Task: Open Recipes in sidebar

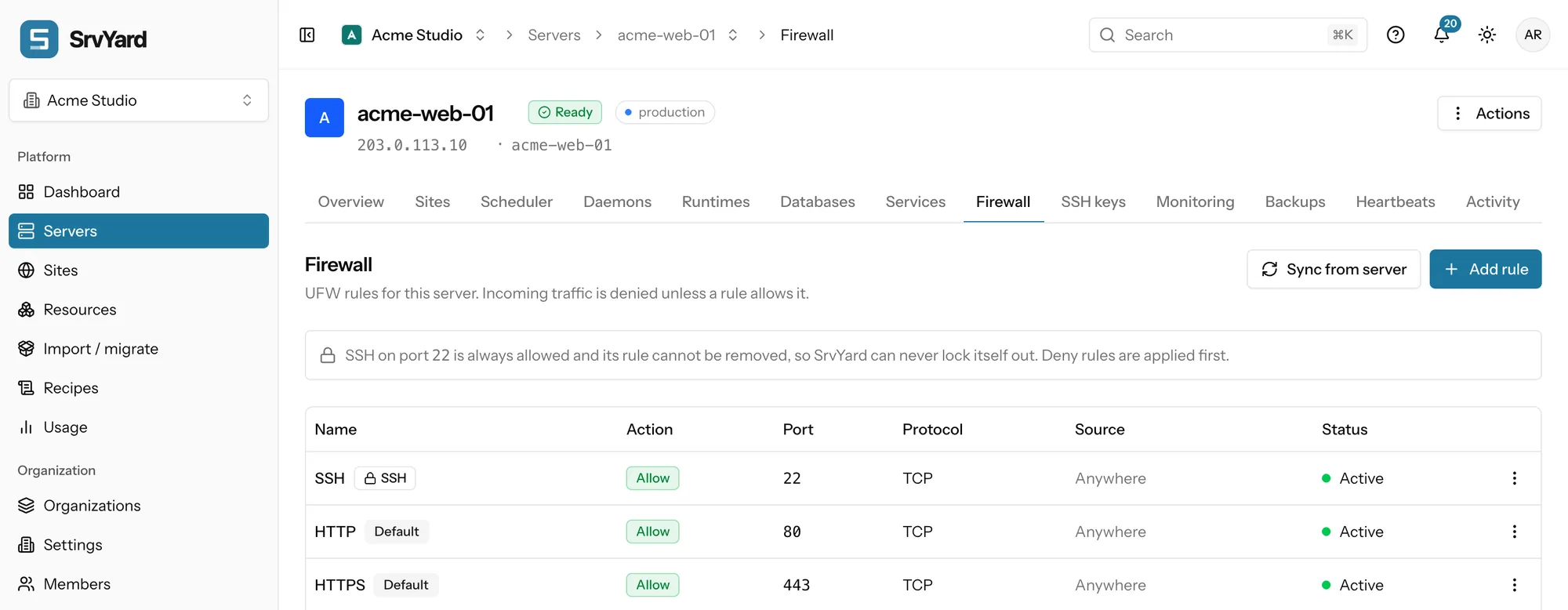Action: click(139, 388)
